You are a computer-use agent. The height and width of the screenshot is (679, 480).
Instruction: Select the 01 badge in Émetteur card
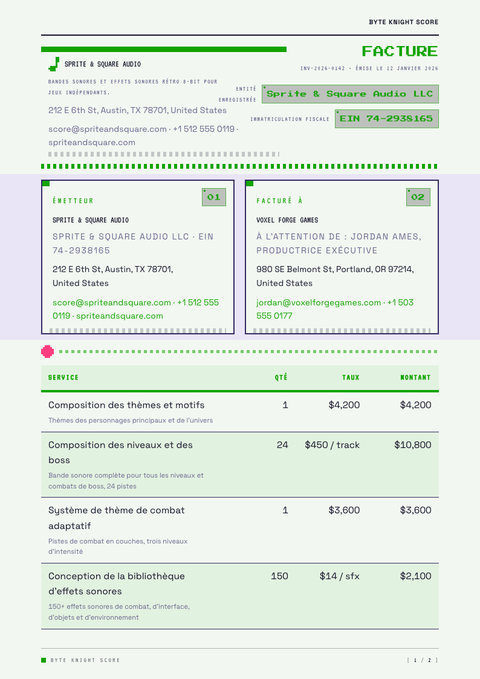tap(214, 197)
